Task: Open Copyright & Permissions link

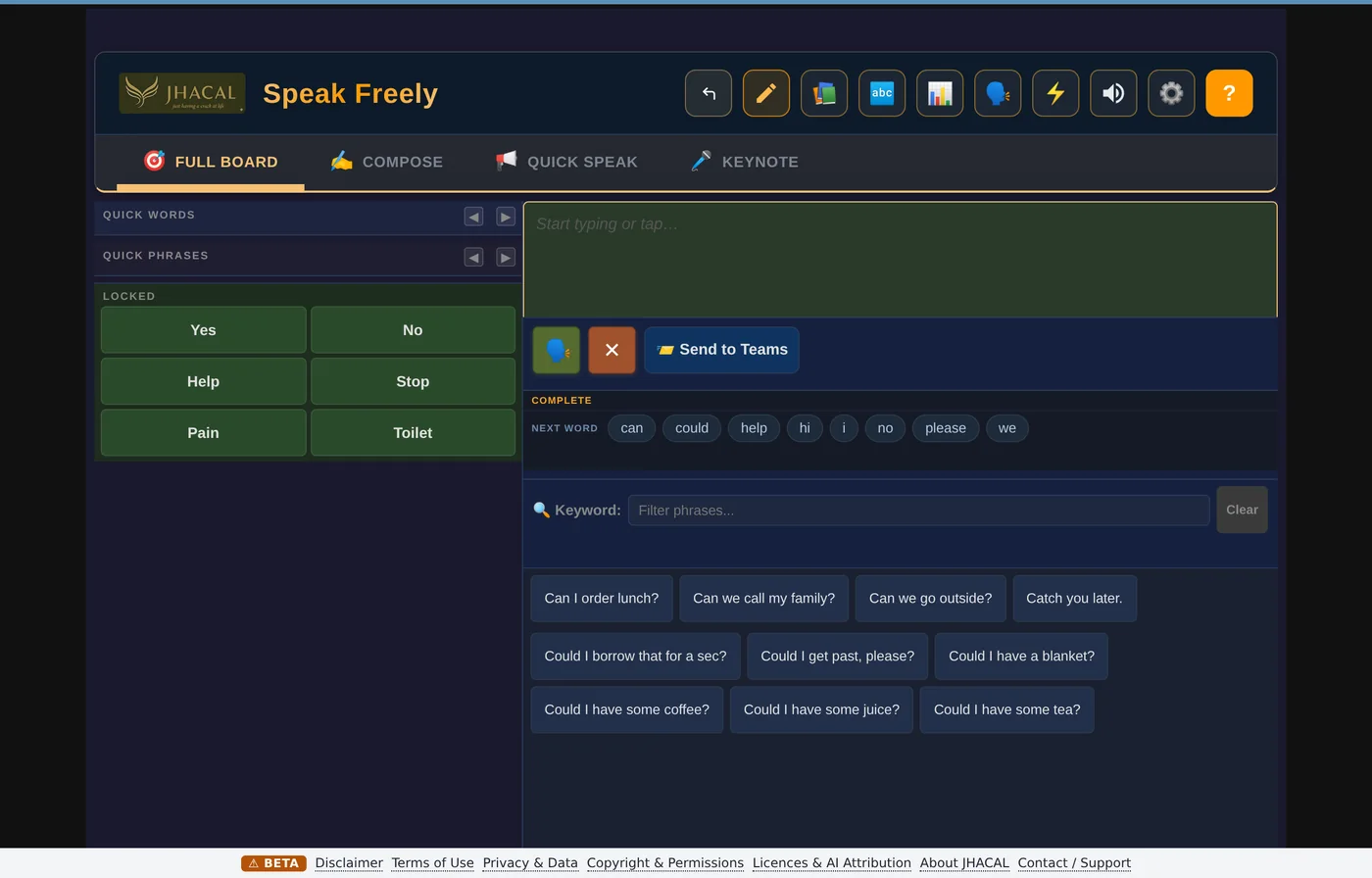Action: (665, 863)
